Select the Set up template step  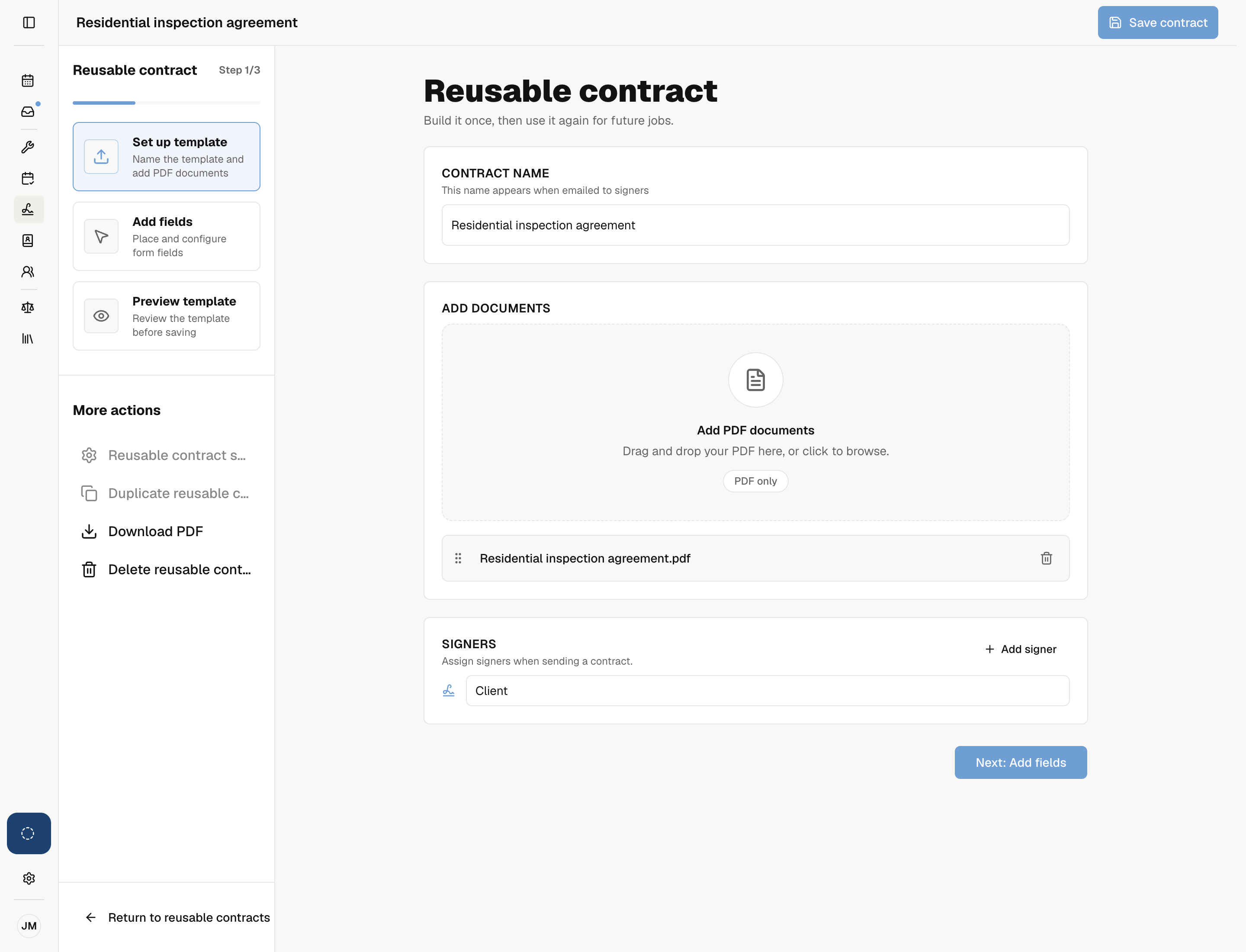(167, 157)
